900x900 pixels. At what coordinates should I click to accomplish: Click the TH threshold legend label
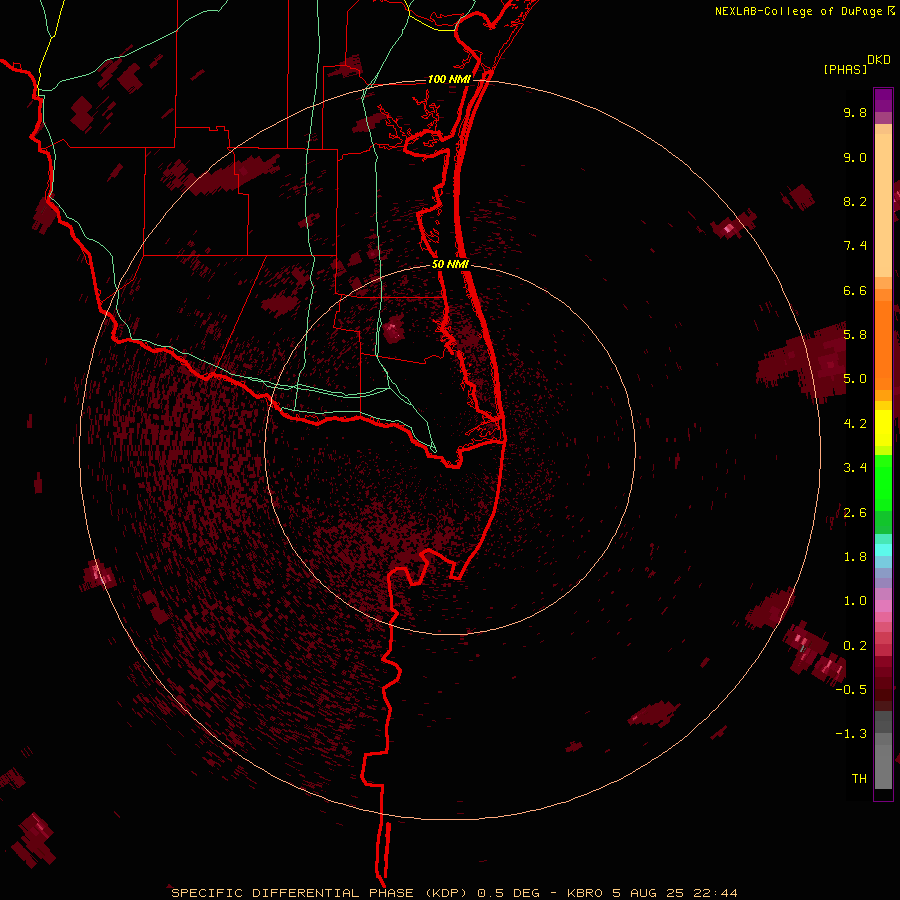859,779
